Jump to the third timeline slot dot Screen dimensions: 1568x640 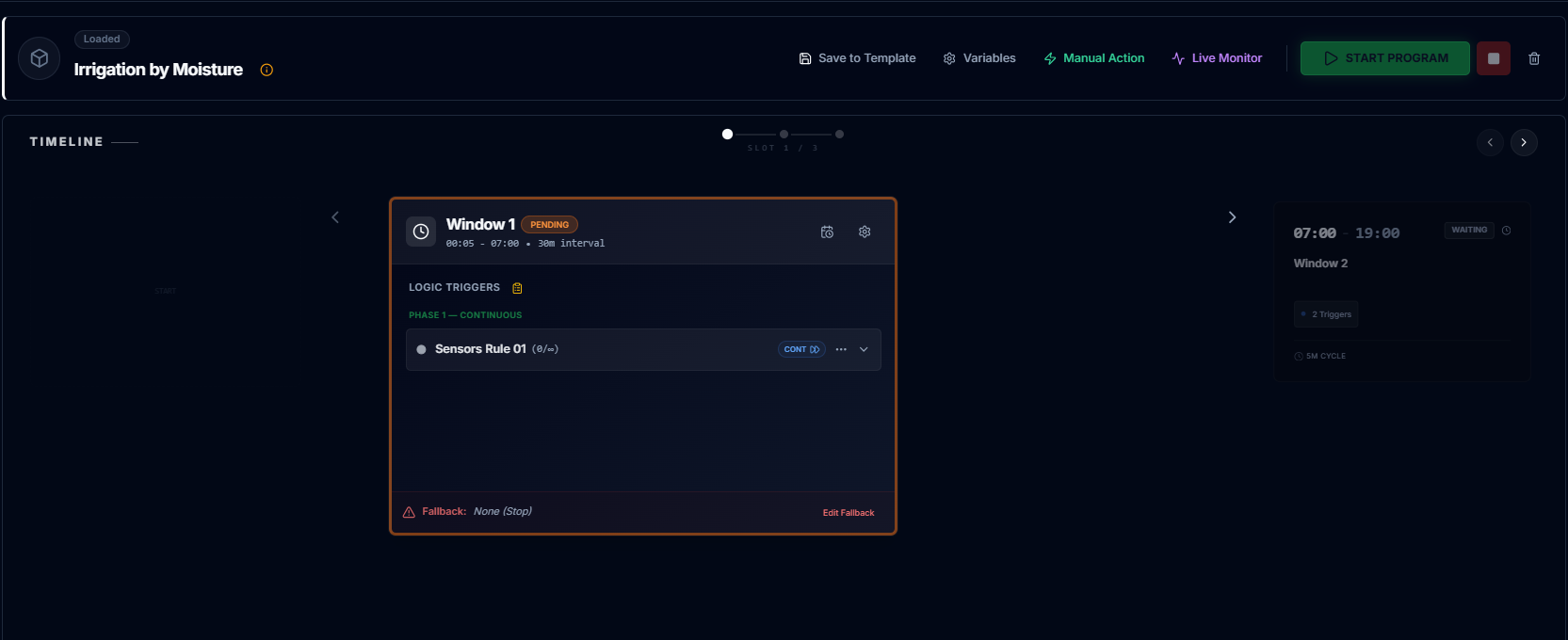coord(839,135)
